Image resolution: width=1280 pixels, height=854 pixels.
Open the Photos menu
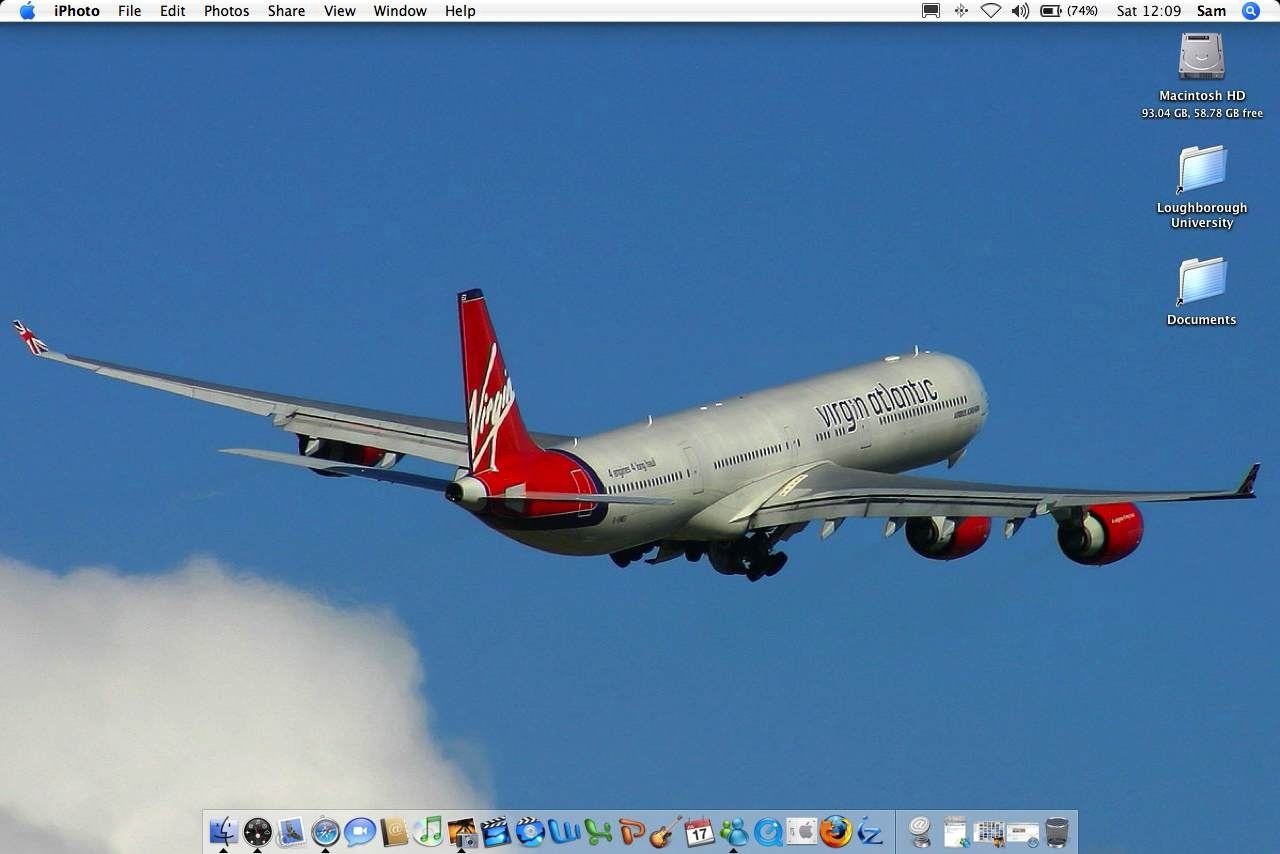[x=227, y=11]
